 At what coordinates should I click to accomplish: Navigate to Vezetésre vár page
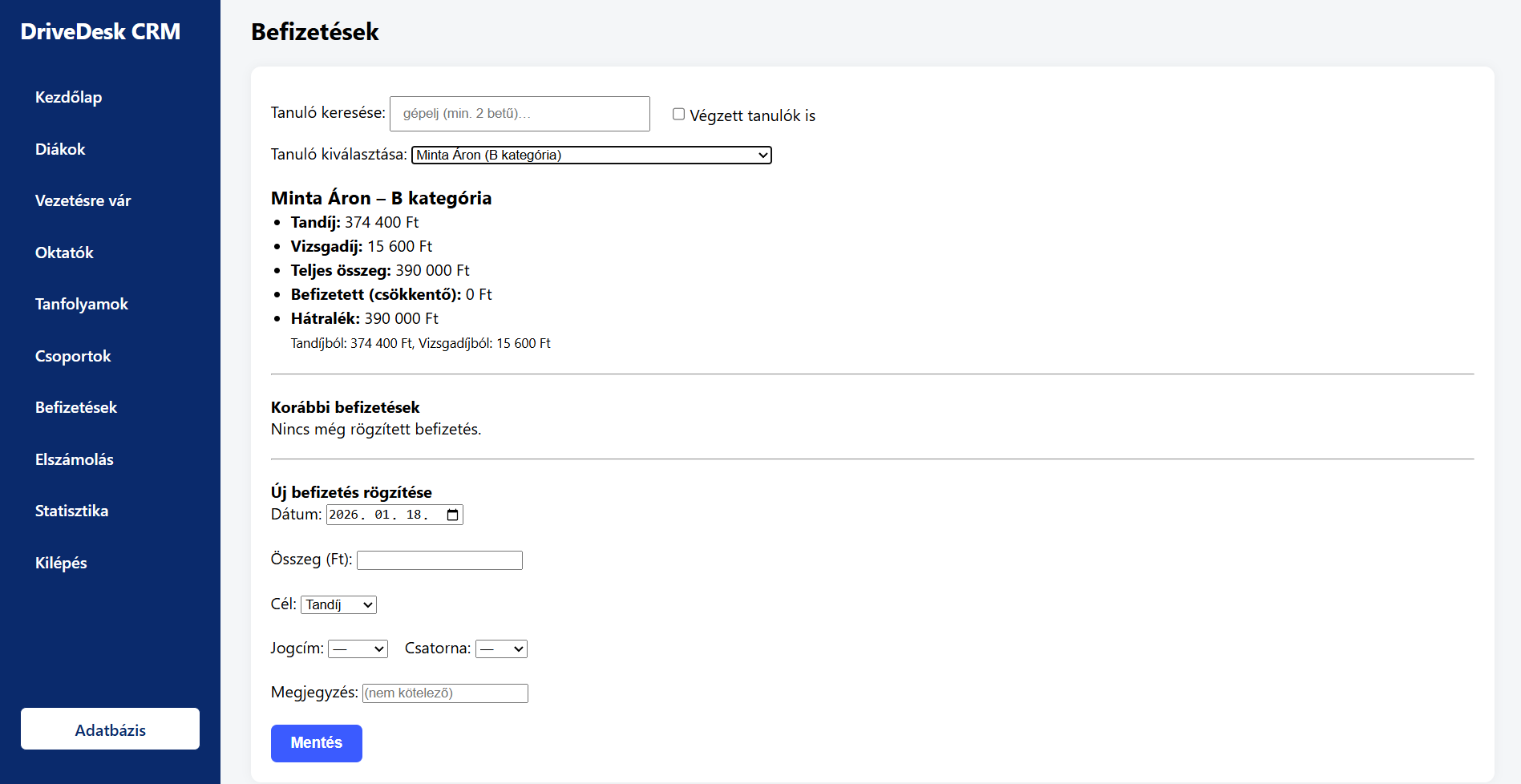tap(83, 200)
